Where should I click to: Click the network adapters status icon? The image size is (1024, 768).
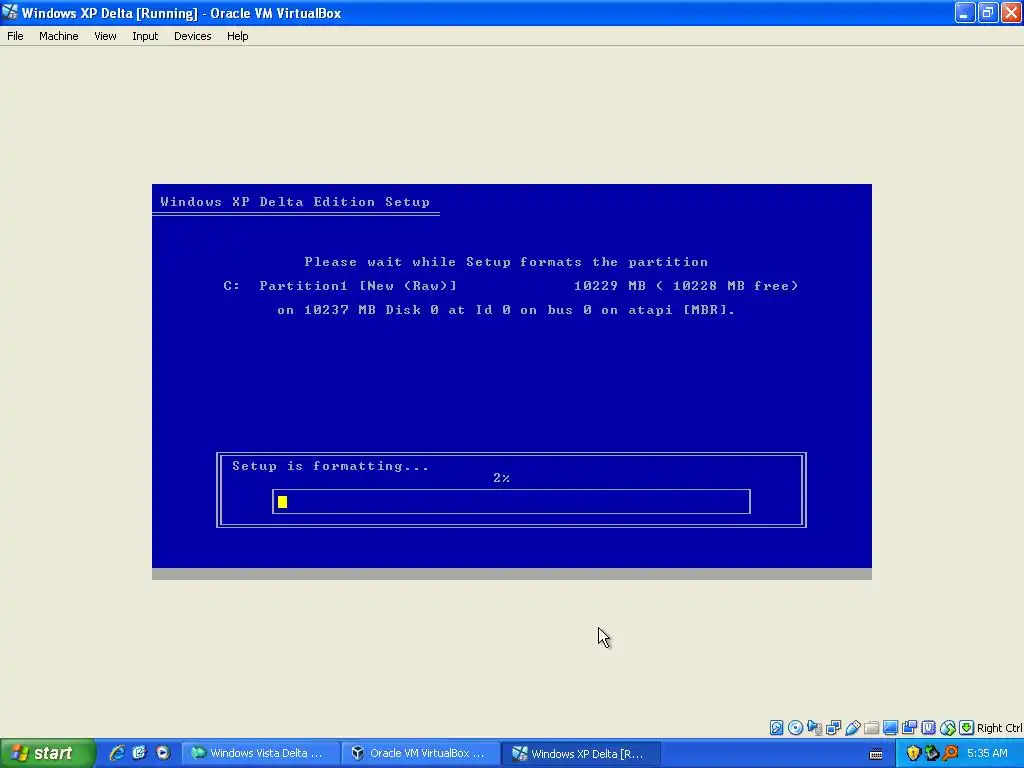coord(833,728)
